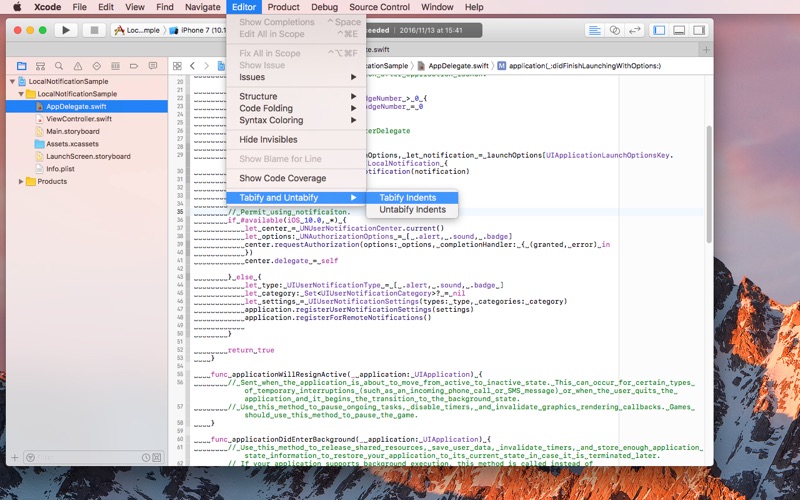Open the Symbol navigator tab
800x500 pixels.
tap(40, 66)
